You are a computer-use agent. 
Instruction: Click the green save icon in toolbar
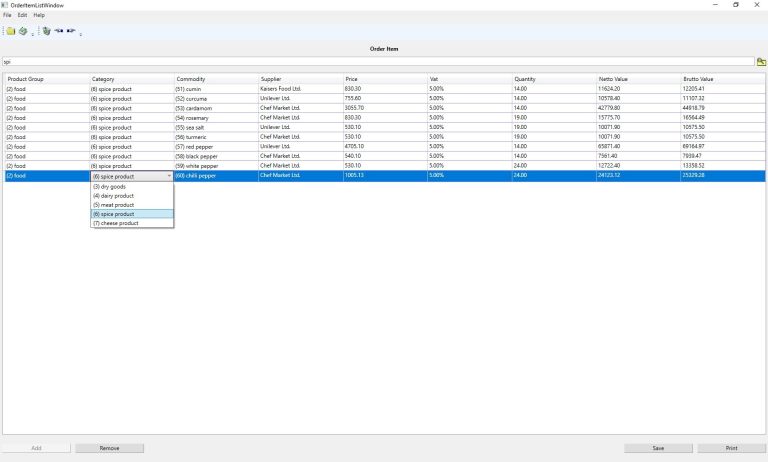coord(22,31)
